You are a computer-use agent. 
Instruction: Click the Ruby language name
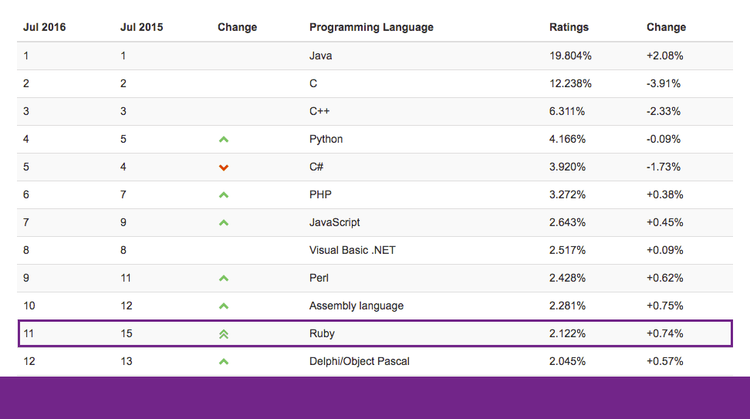(323, 333)
